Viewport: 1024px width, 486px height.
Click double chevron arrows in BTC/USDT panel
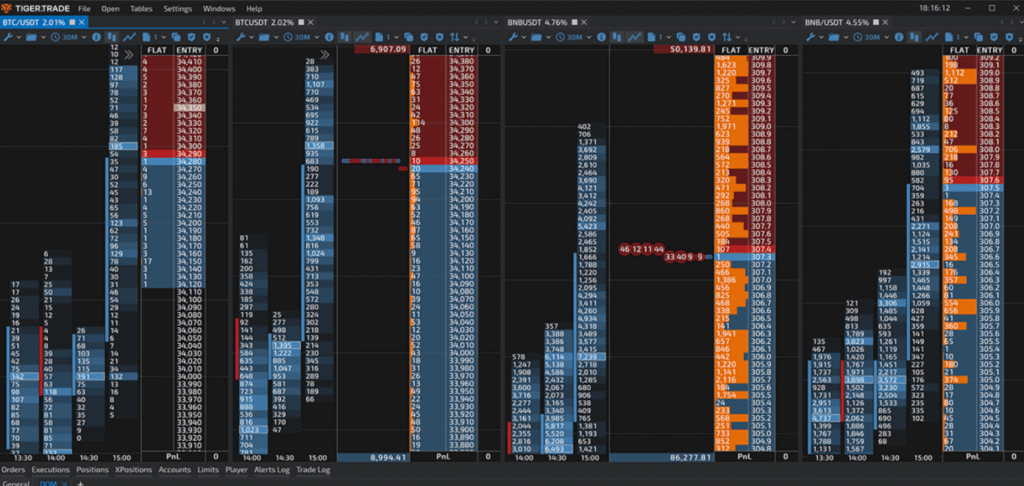coord(127,55)
